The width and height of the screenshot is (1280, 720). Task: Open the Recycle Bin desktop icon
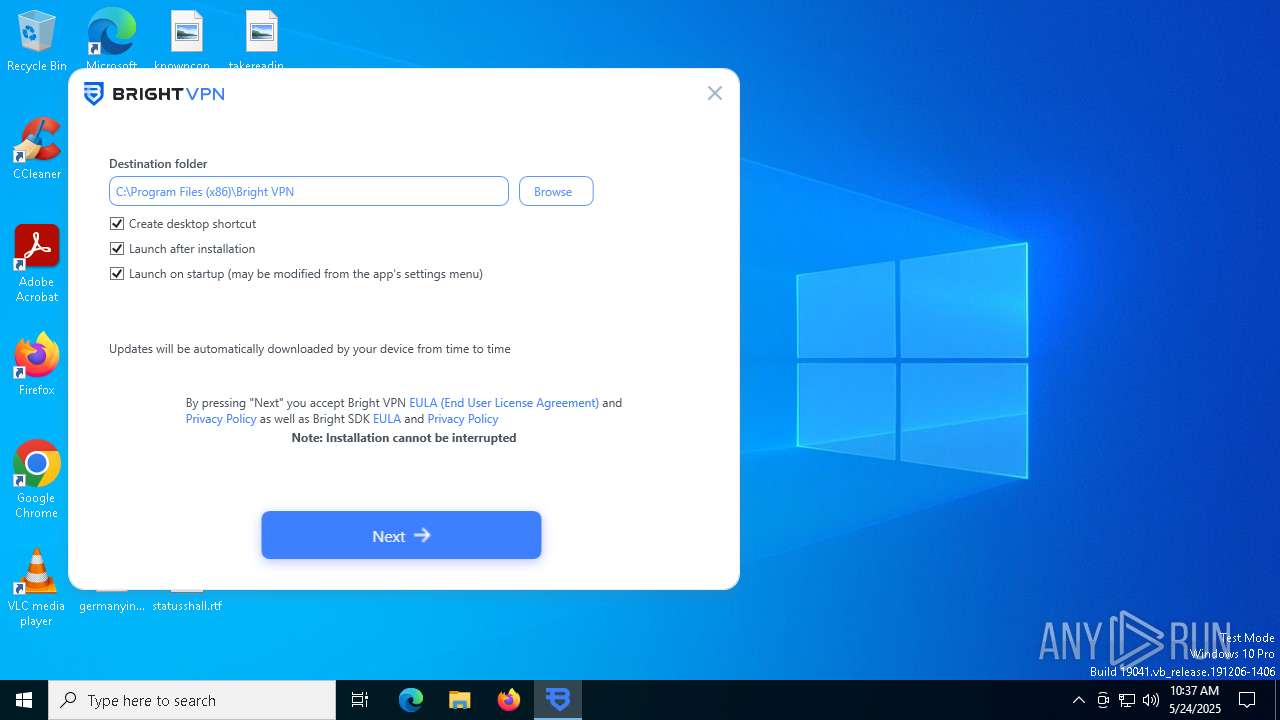pyautogui.click(x=37, y=41)
